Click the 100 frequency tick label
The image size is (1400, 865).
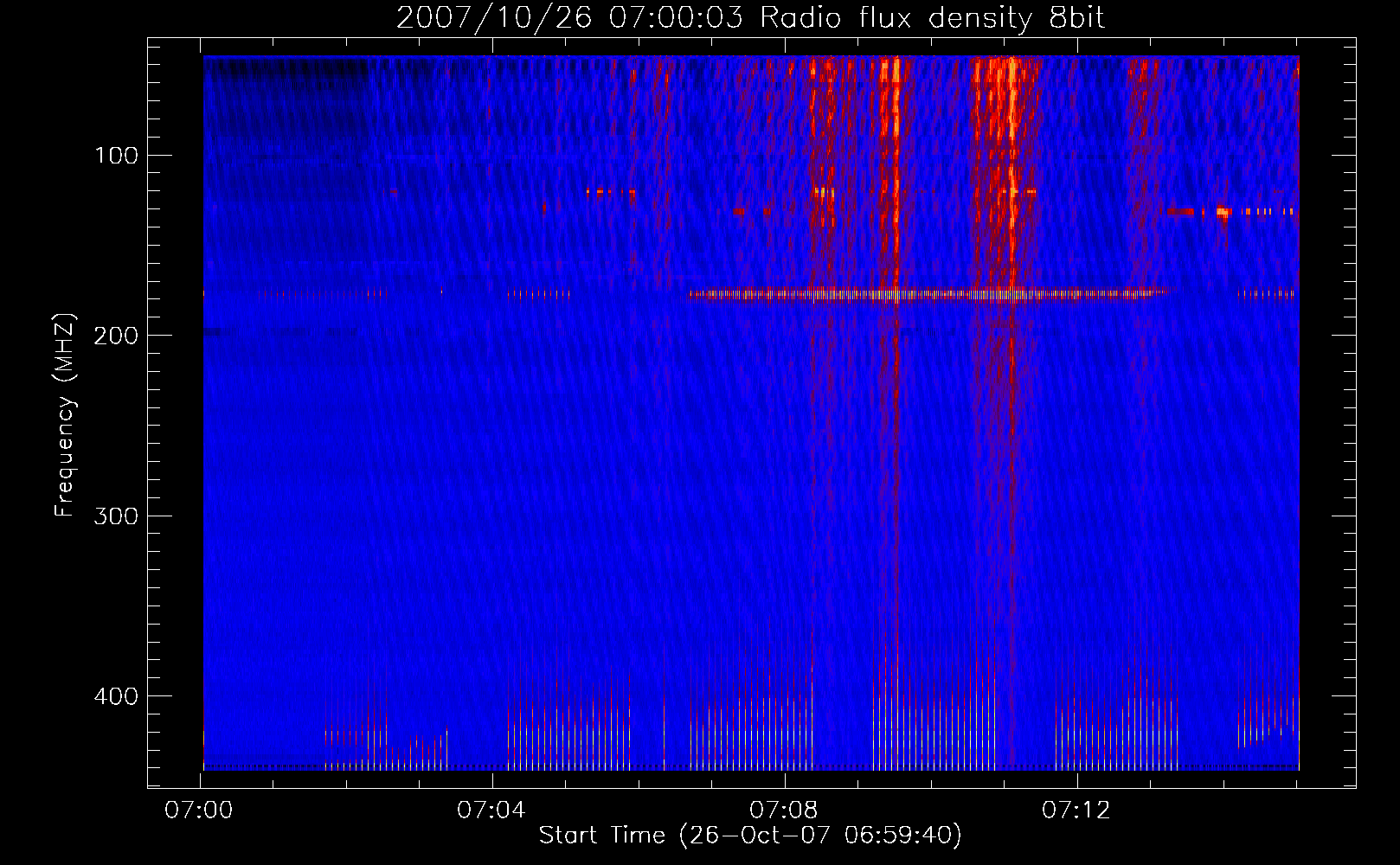point(117,156)
